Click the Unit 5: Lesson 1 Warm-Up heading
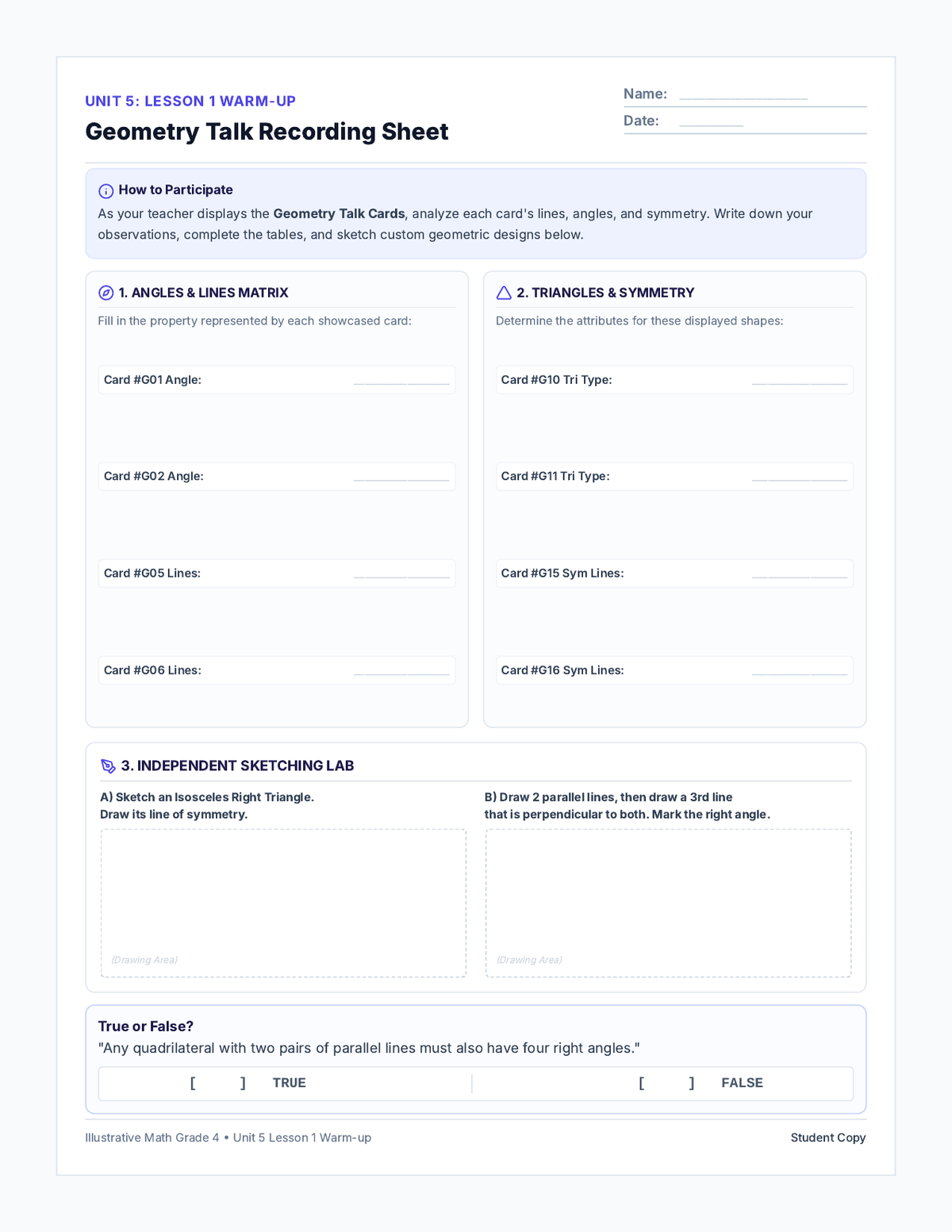Viewport: 952px width, 1232px height. pyautogui.click(x=190, y=101)
